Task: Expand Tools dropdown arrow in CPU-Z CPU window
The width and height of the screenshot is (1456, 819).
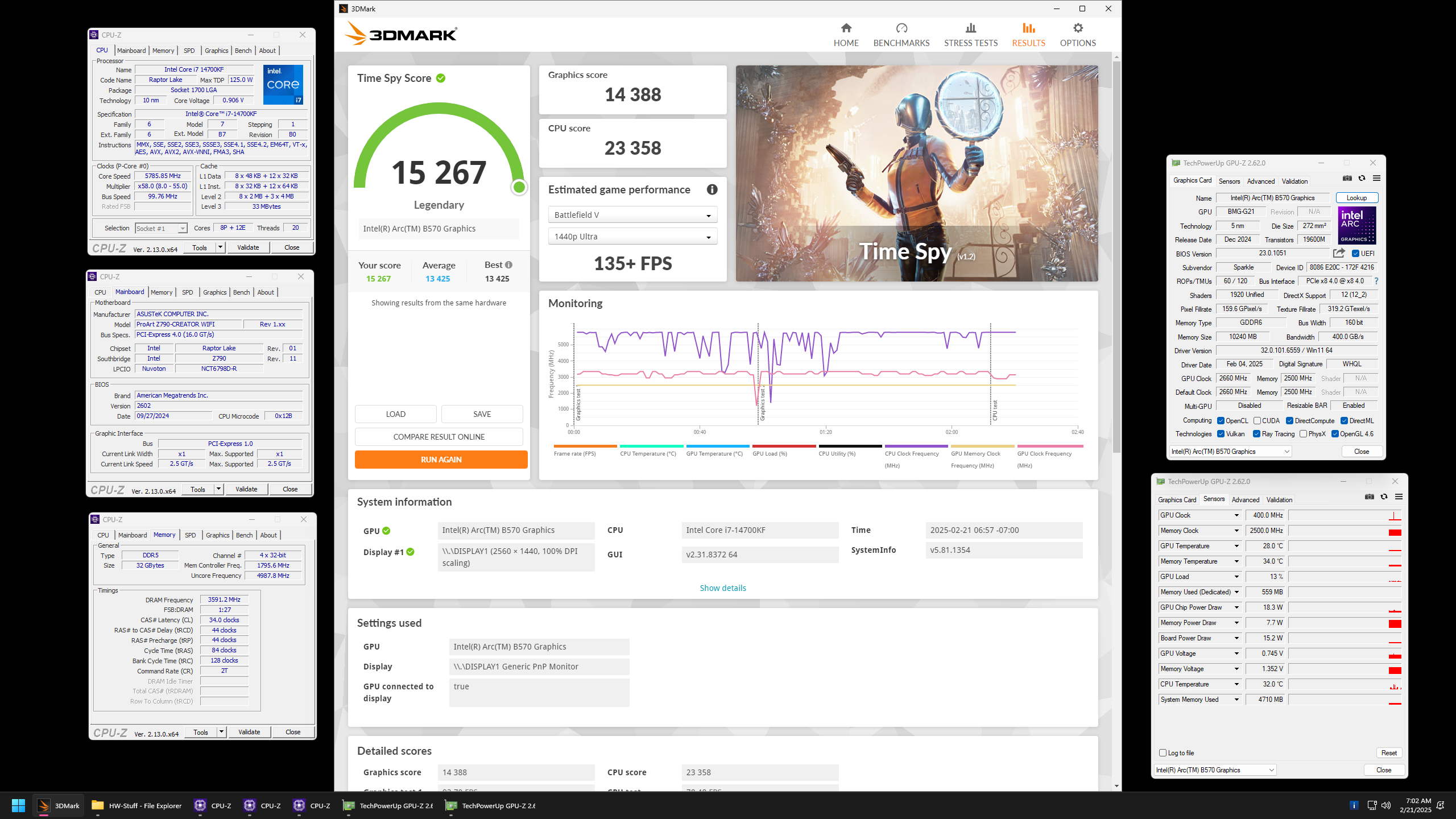Action: pos(220,247)
